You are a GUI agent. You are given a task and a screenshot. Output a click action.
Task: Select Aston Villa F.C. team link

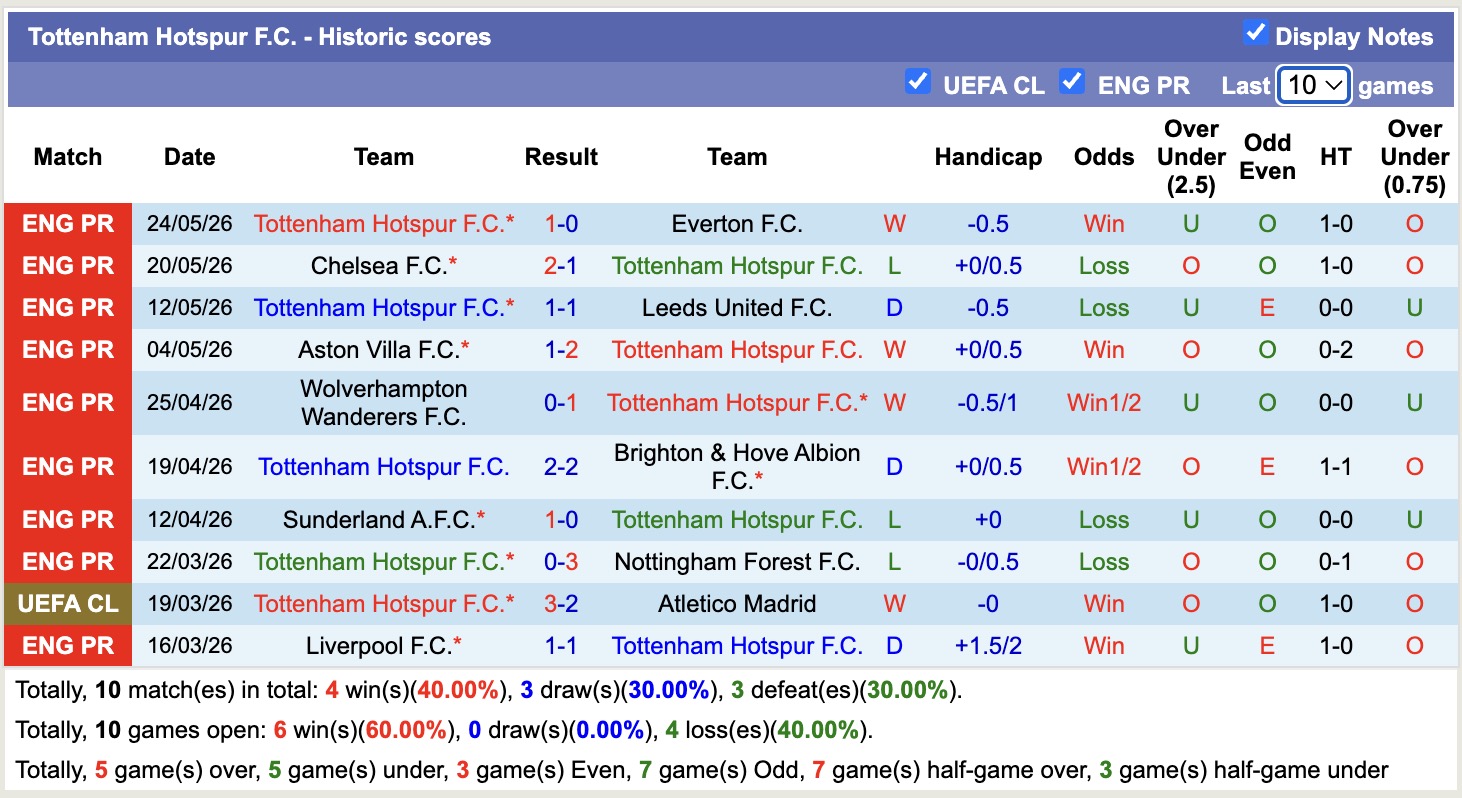(x=379, y=350)
